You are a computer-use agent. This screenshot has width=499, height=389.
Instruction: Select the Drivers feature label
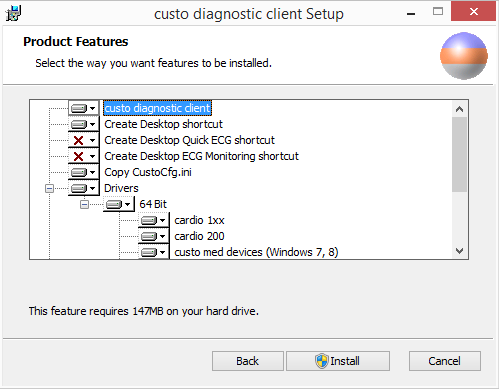click(121, 188)
